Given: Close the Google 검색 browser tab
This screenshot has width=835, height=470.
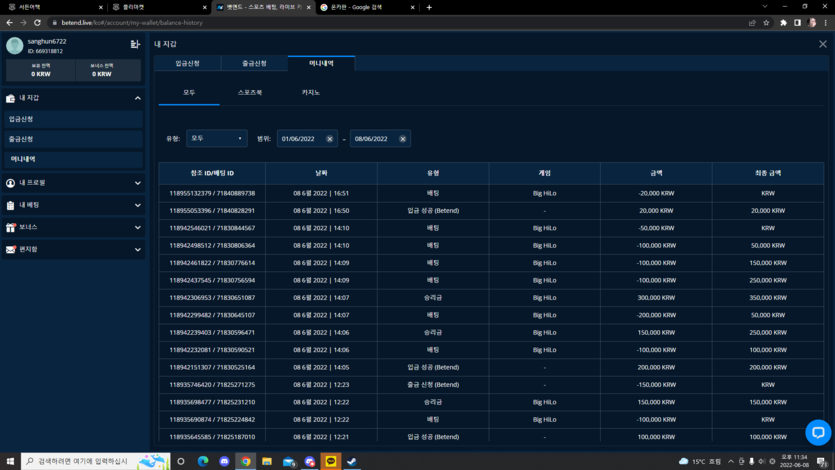Looking at the screenshot, I should click(412, 7).
